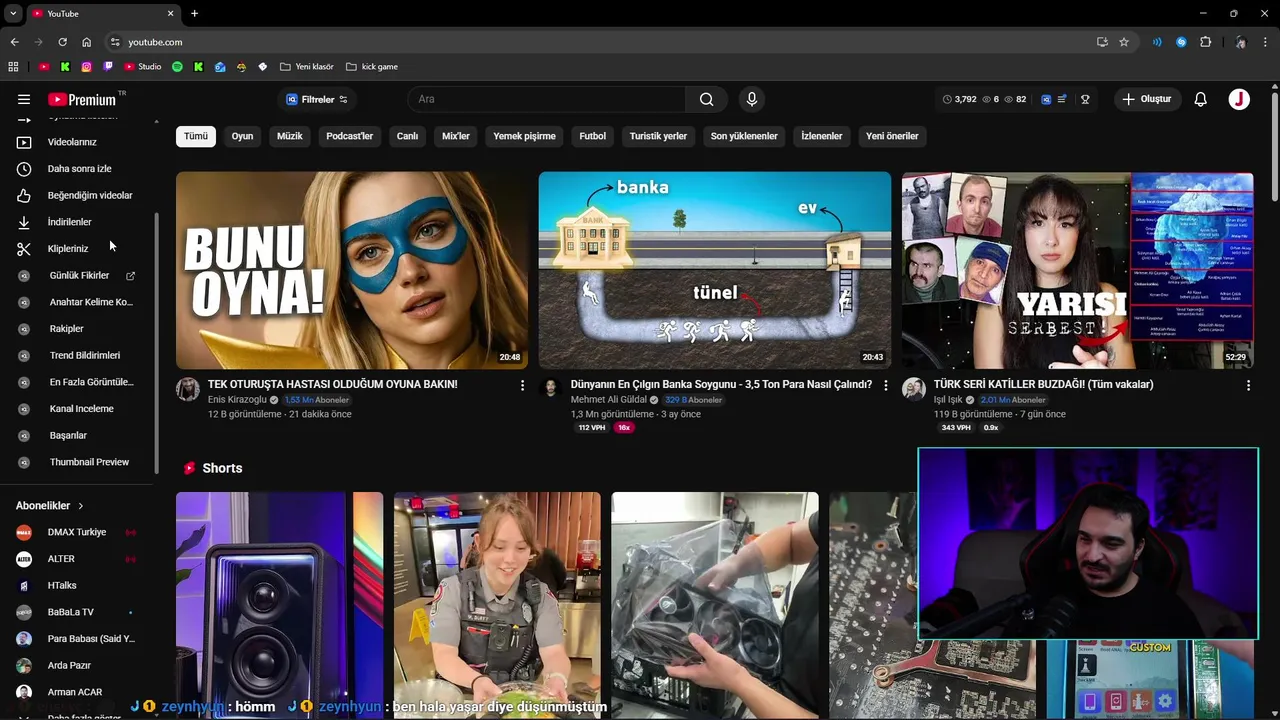Open Chrome three-dot menu
Screen dimensions: 1280x720
(1266, 42)
